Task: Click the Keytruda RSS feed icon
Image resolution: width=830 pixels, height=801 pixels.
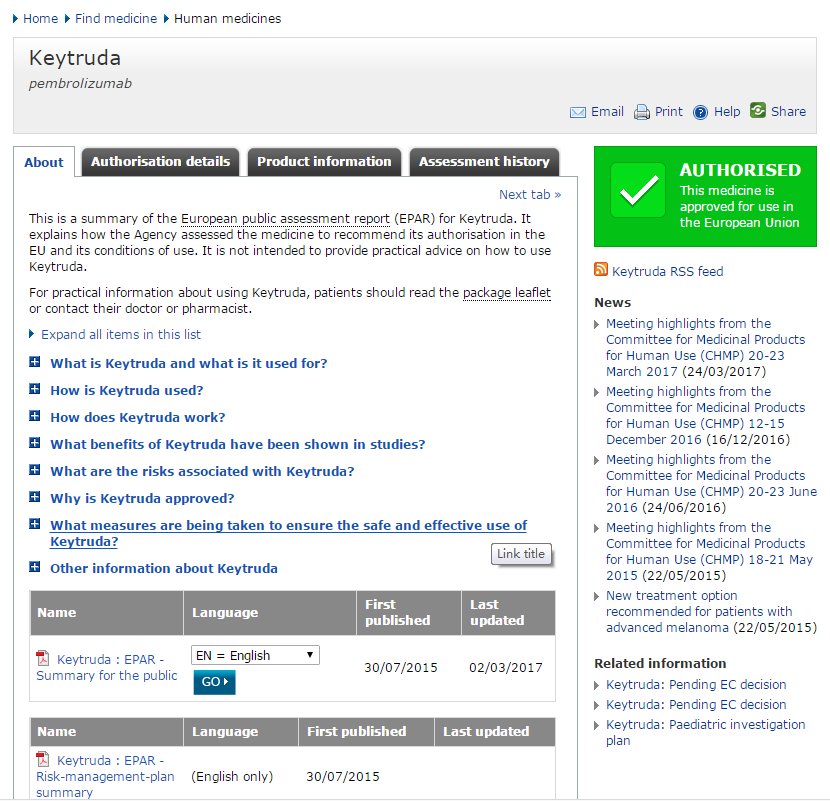Action: coord(601,269)
